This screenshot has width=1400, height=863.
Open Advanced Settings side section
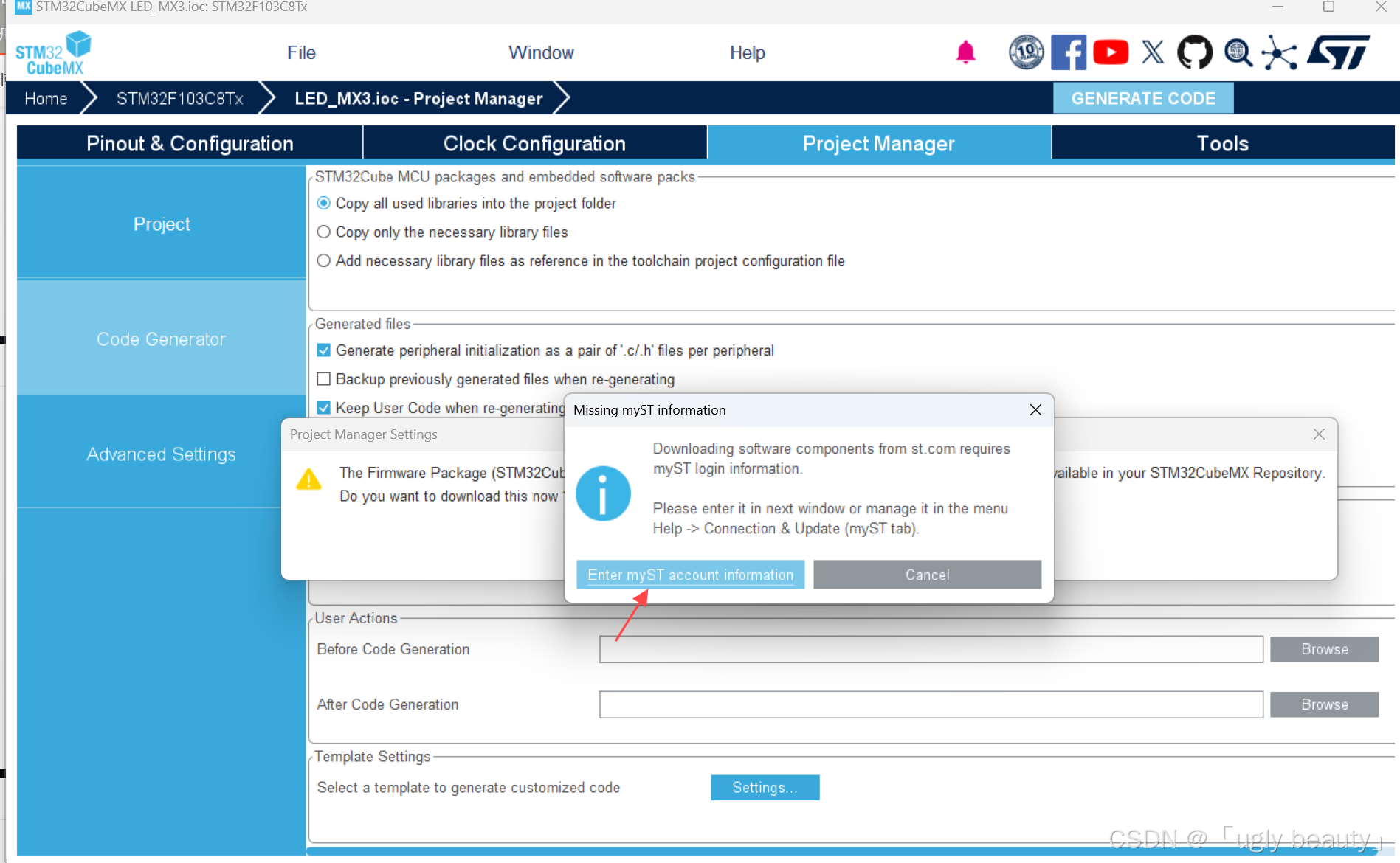(162, 454)
